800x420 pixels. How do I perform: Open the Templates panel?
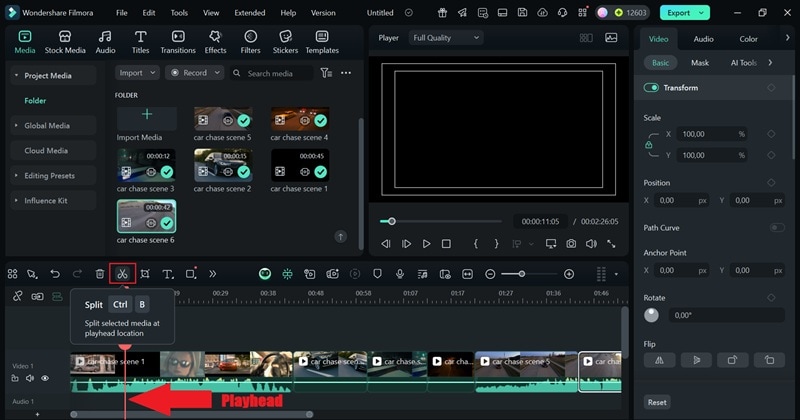(x=322, y=42)
